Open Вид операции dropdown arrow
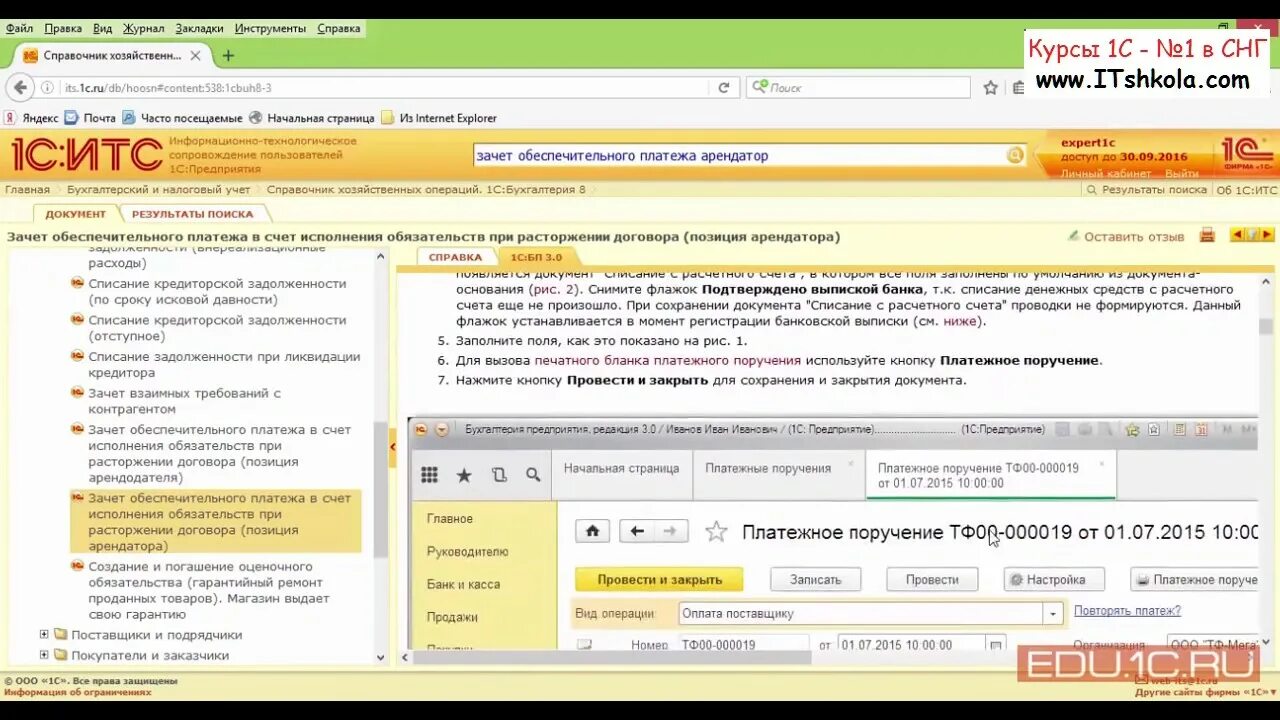1280x720 pixels. (x=1052, y=613)
